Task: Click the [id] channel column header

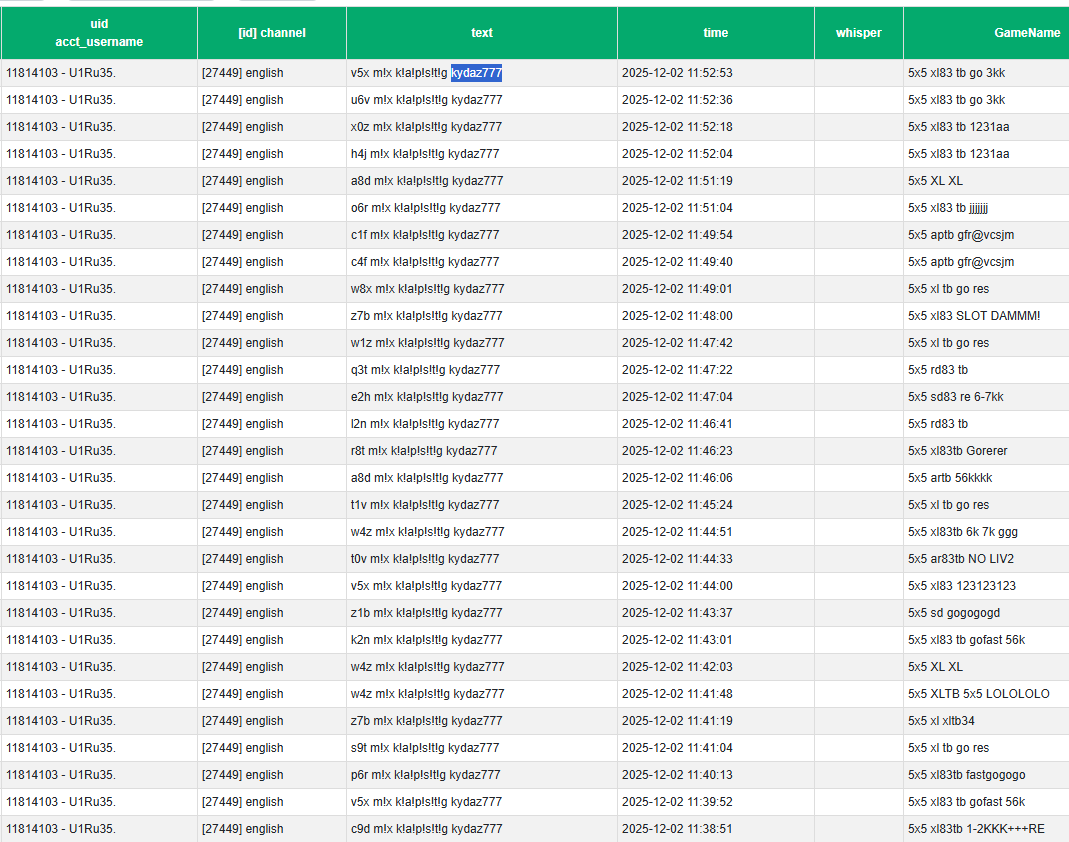Action: click(271, 33)
